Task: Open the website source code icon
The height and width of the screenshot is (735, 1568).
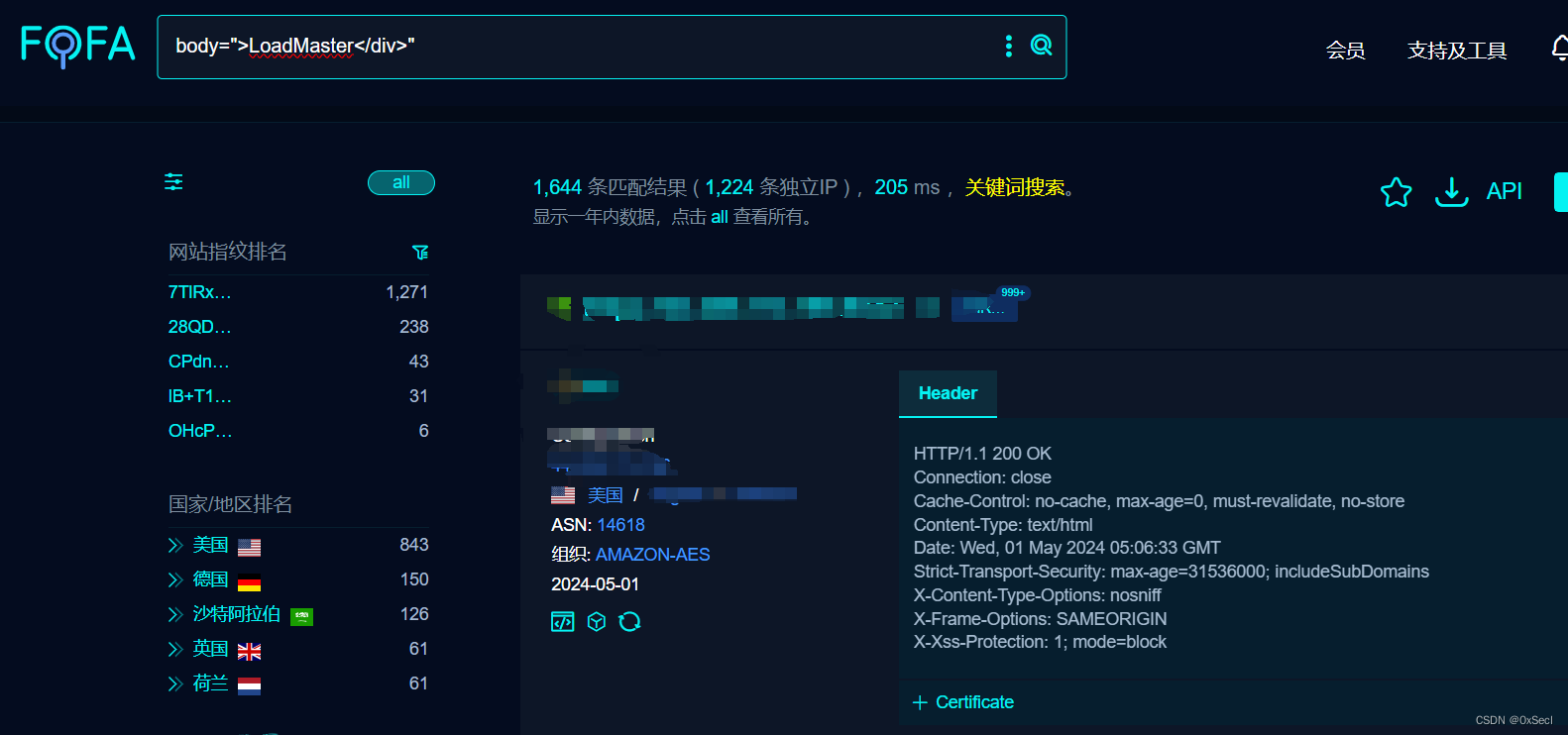Action: (x=562, y=622)
